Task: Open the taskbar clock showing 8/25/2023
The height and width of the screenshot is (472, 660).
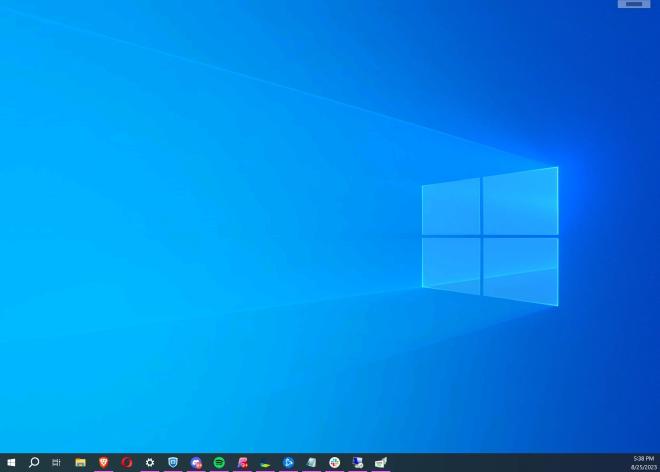Action: pos(644,463)
